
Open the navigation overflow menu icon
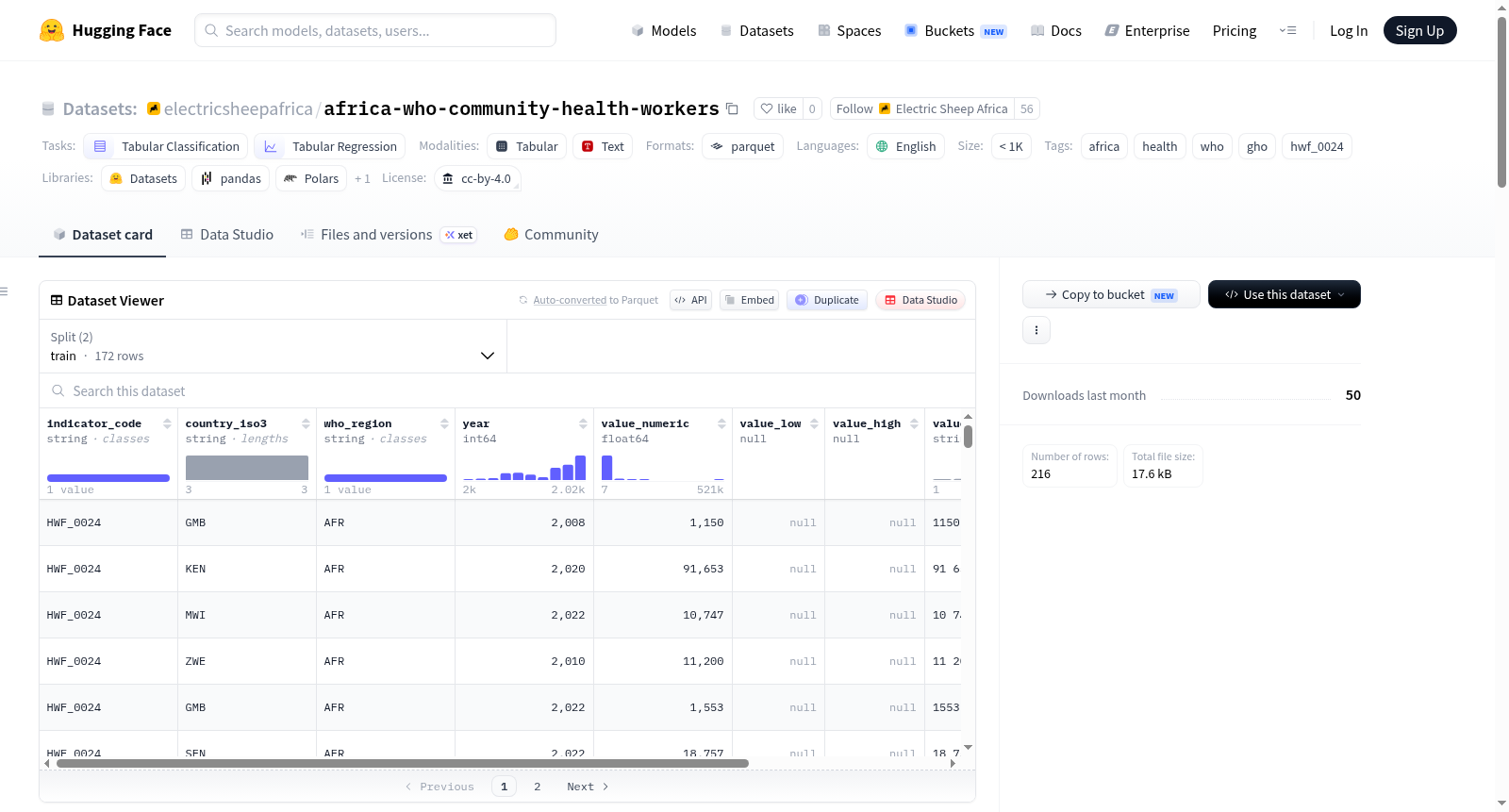(x=1287, y=30)
